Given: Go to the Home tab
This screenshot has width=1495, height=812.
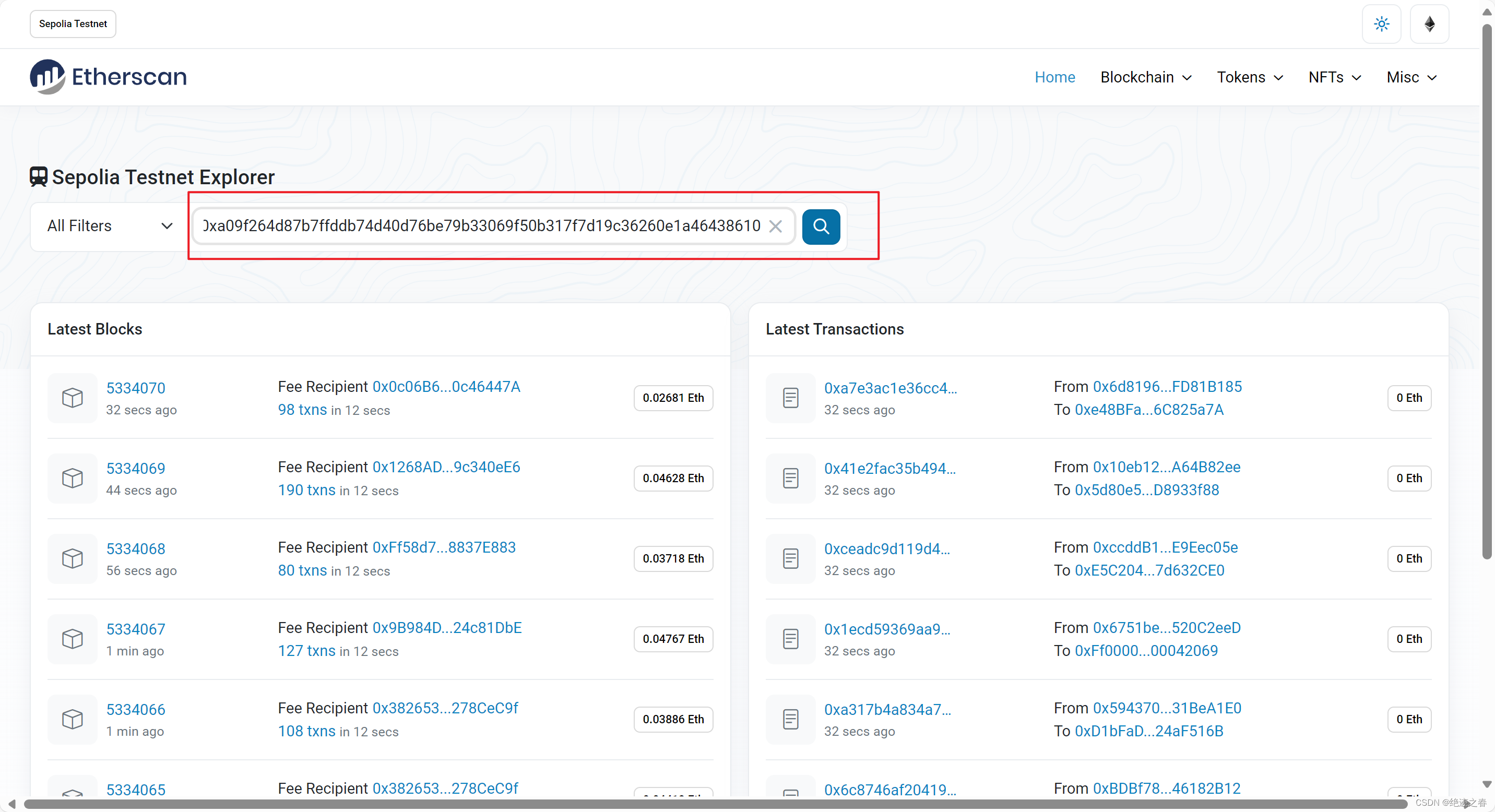Looking at the screenshot, I should [x=1054, y=77].
